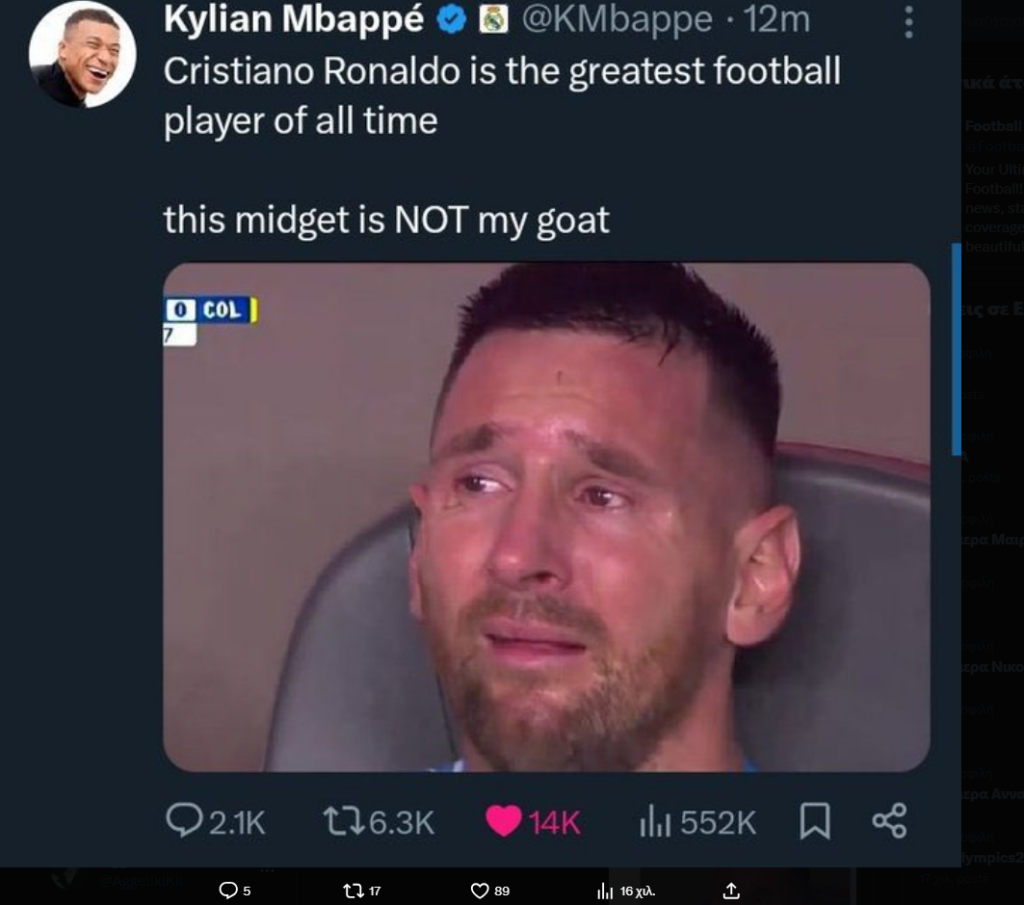Image resolution: width=1024 pixels, height=905 pixels.
Task: Repost the bottom post with 17 reposts
Action: [x=353, y=891]
